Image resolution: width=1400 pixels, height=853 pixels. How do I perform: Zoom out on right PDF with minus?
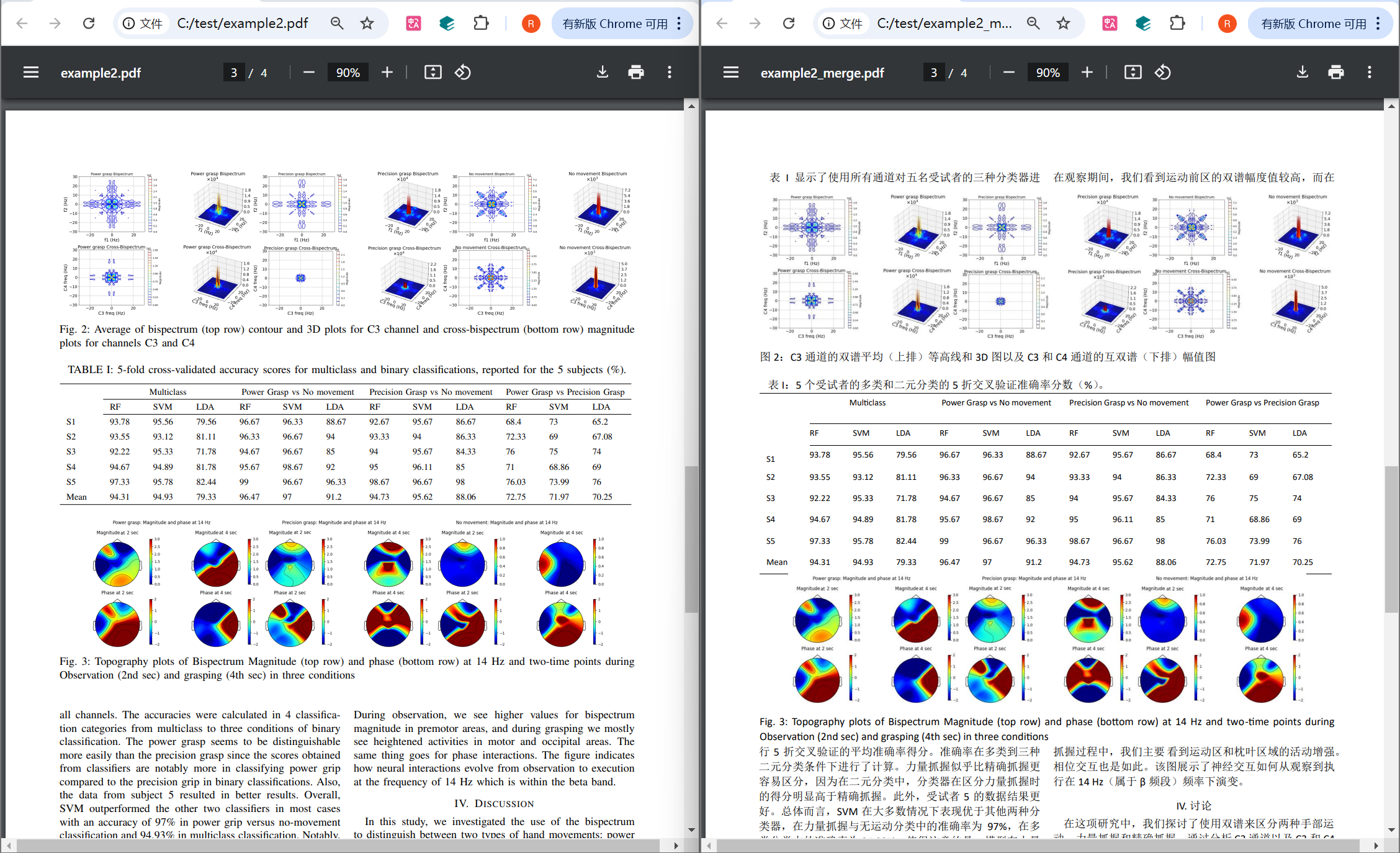click(1009, 73)
